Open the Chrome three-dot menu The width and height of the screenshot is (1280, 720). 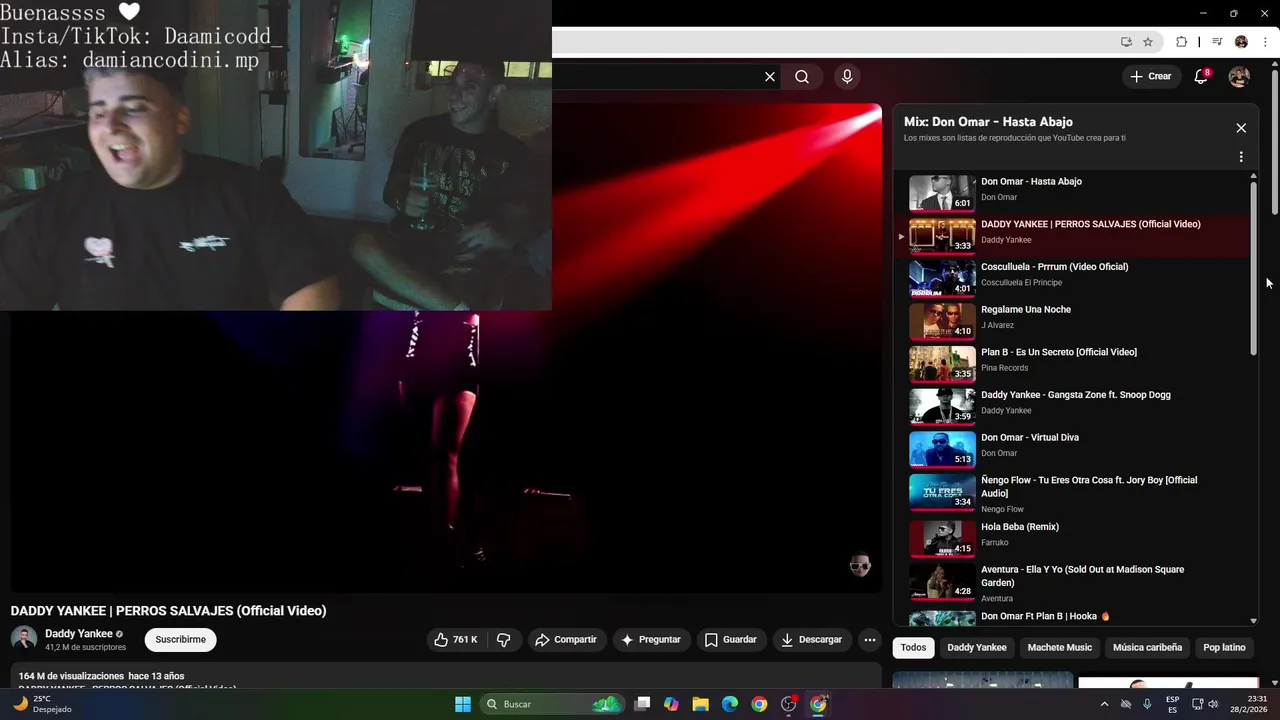[x=1265, y=42]
